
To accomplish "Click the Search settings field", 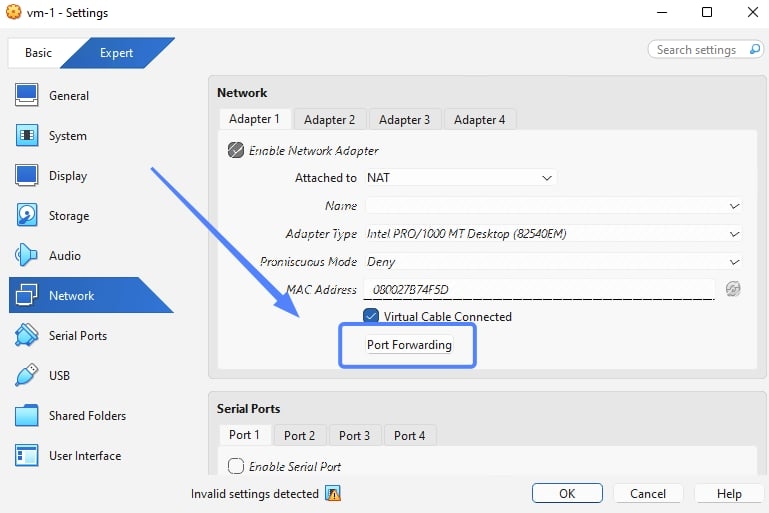I will [705, 50].
